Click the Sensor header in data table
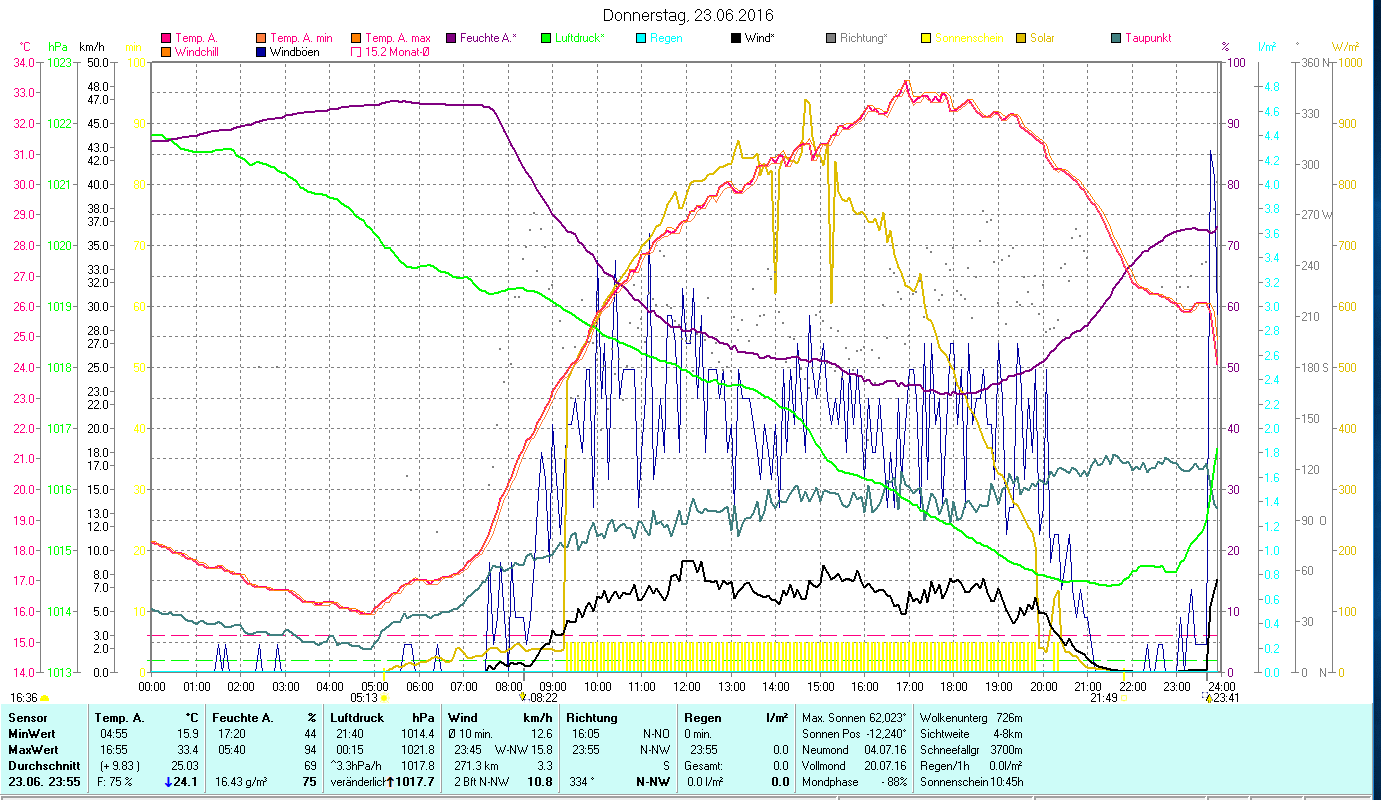The image size is (1381, 800). [26, 718]
